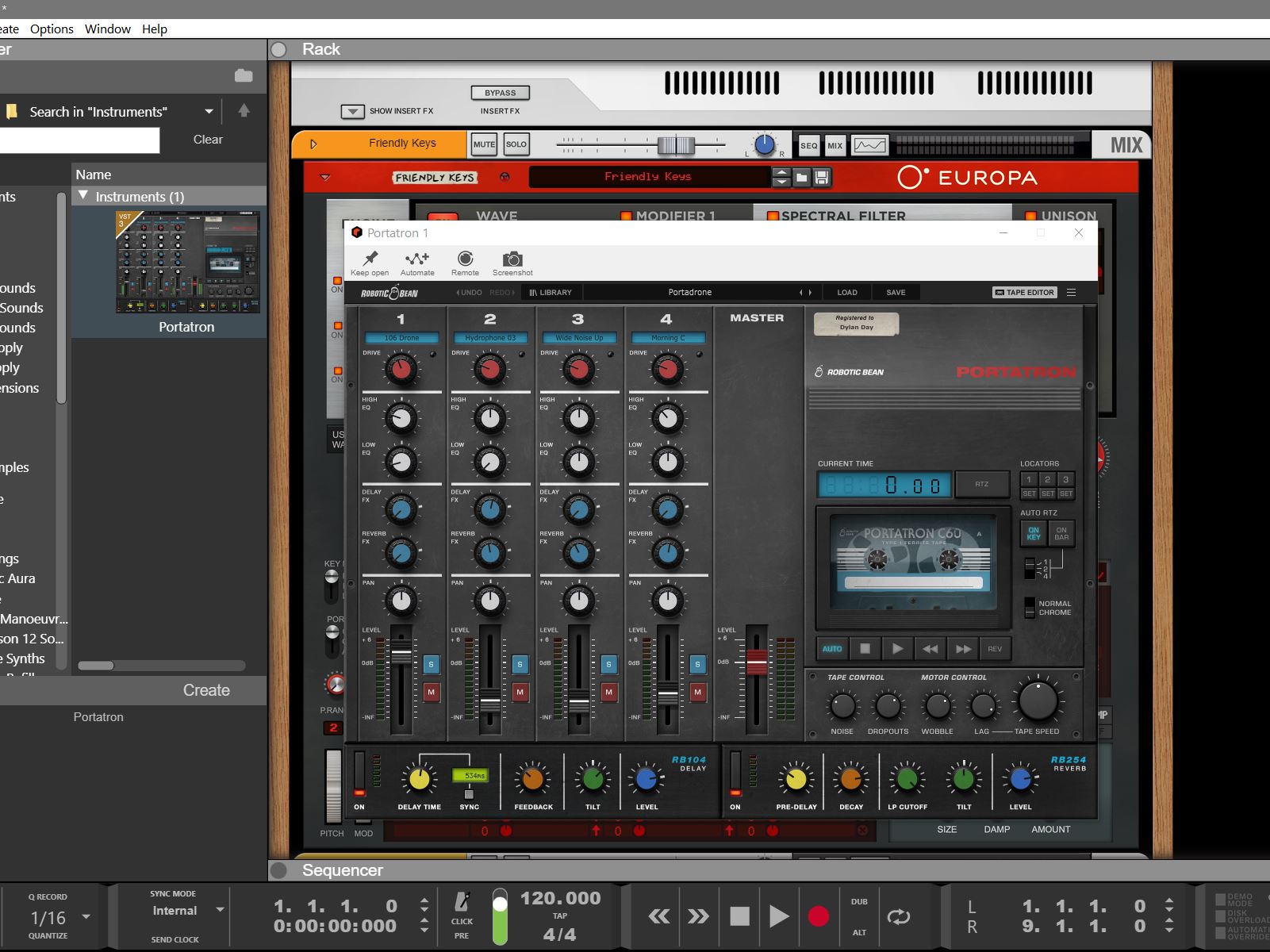Viewport: 1270px width, 952px height.
Task: Click the main transport record button
Action: 819,917
